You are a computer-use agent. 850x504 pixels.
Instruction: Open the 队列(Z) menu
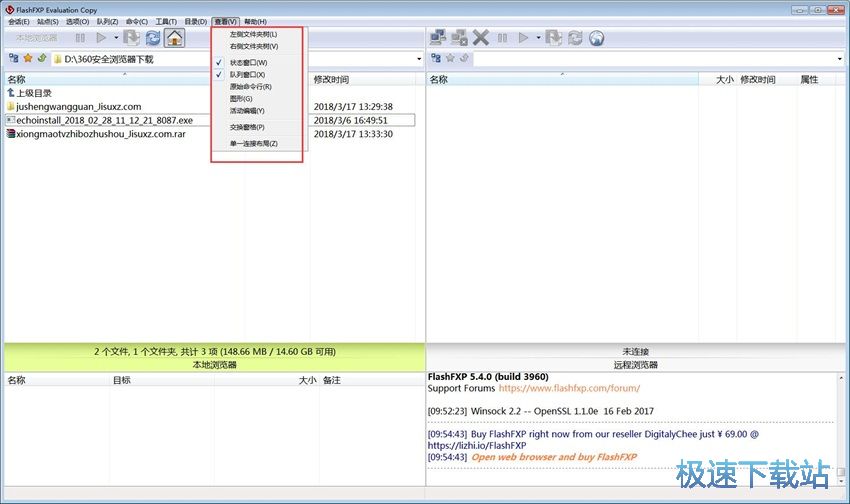[x=107, y=22]
